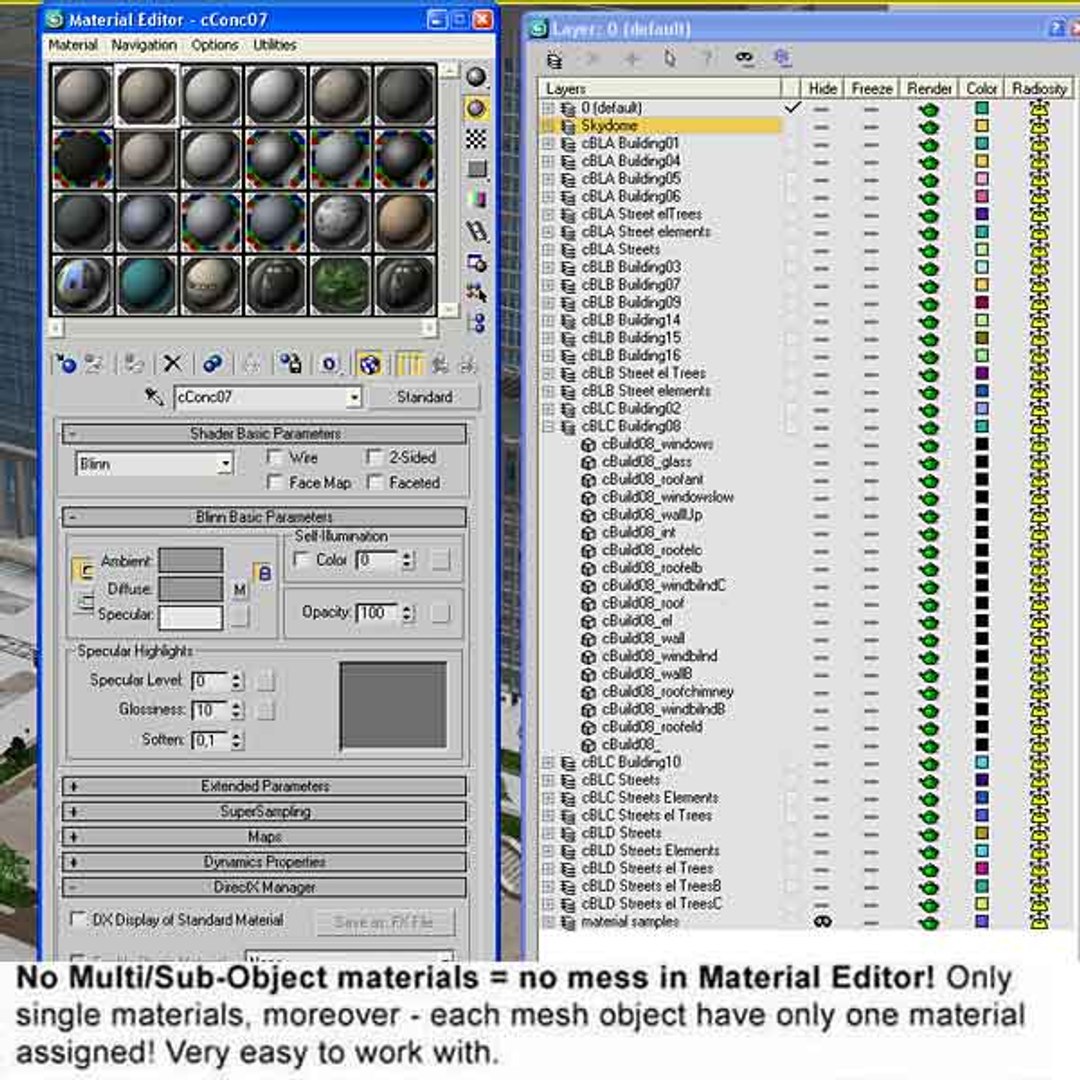The image size is (1080, 1080).
Task: Click Render teapot icon for Skydome layer
Action: 928,127
